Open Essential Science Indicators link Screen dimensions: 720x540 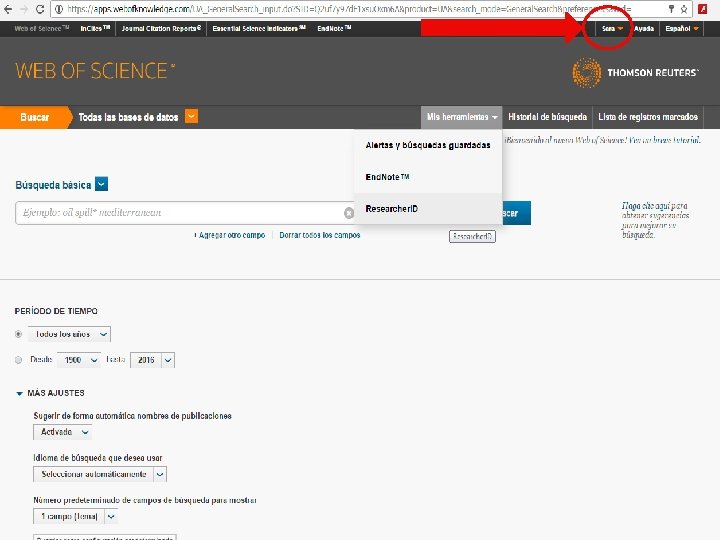(259, 28)
